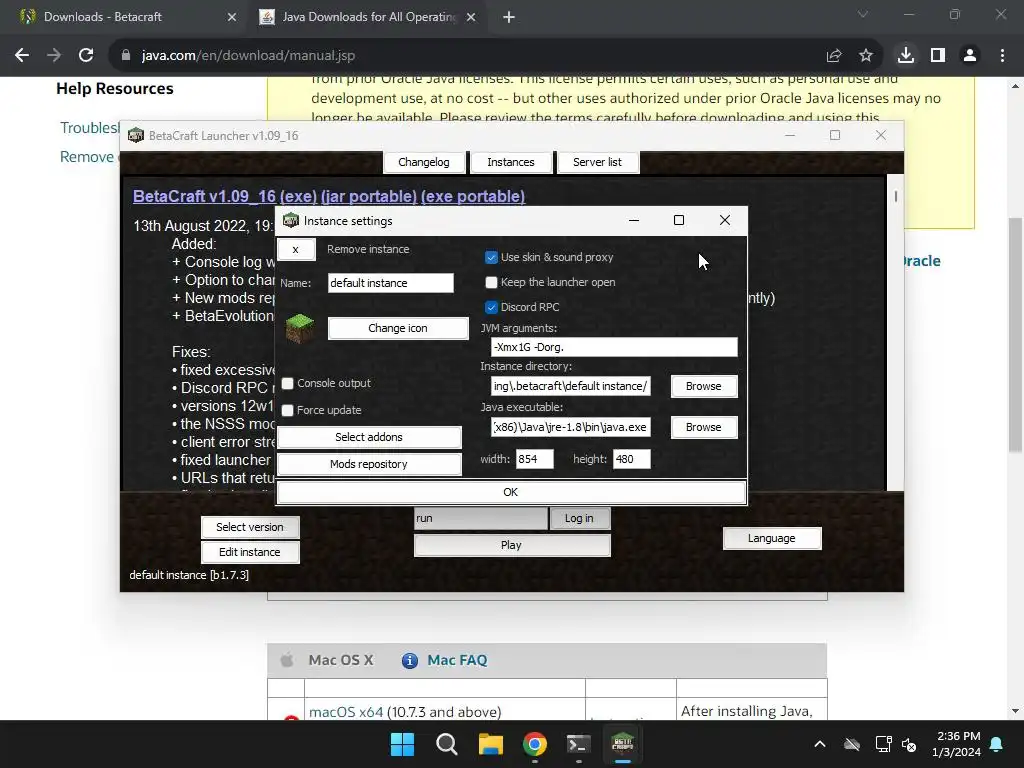Switch to Java Downloads for All Operating tab

point(368,17)
